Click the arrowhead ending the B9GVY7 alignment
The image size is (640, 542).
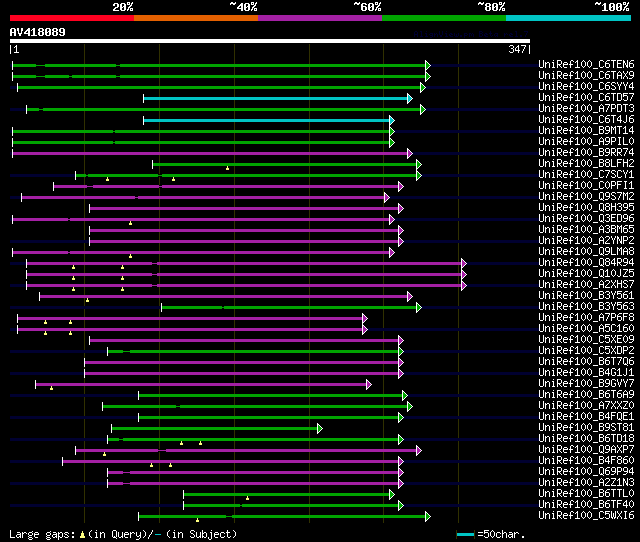(x=369, y=384)
